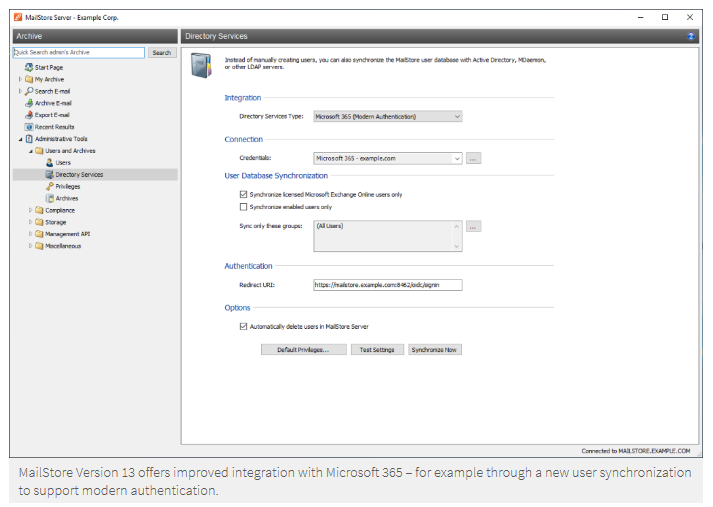Screen dimensions: 713x507
Task: Click the My Archive folder icon
Action: tap(29, 79)
